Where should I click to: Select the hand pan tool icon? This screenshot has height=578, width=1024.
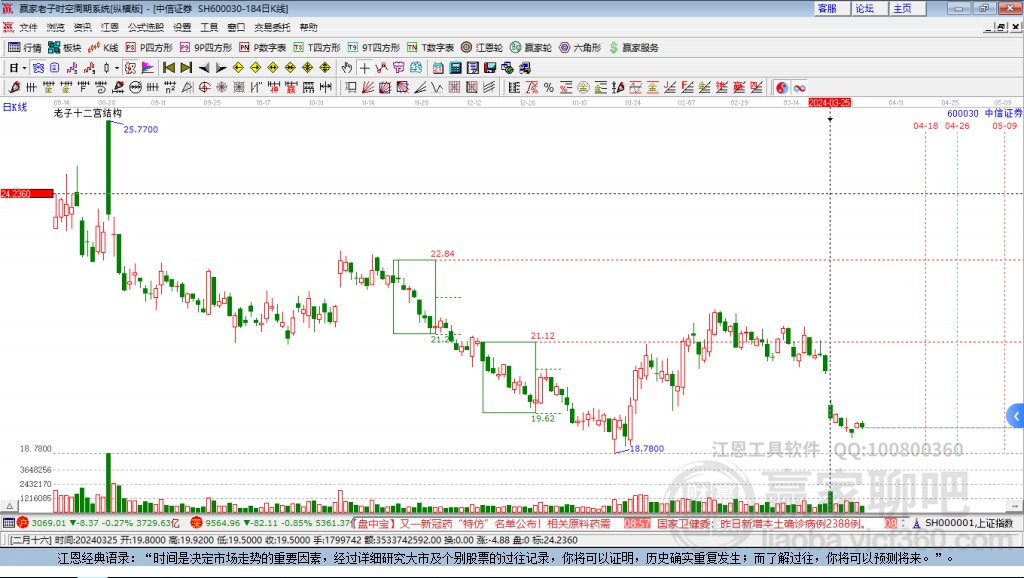tap(347, 68)
